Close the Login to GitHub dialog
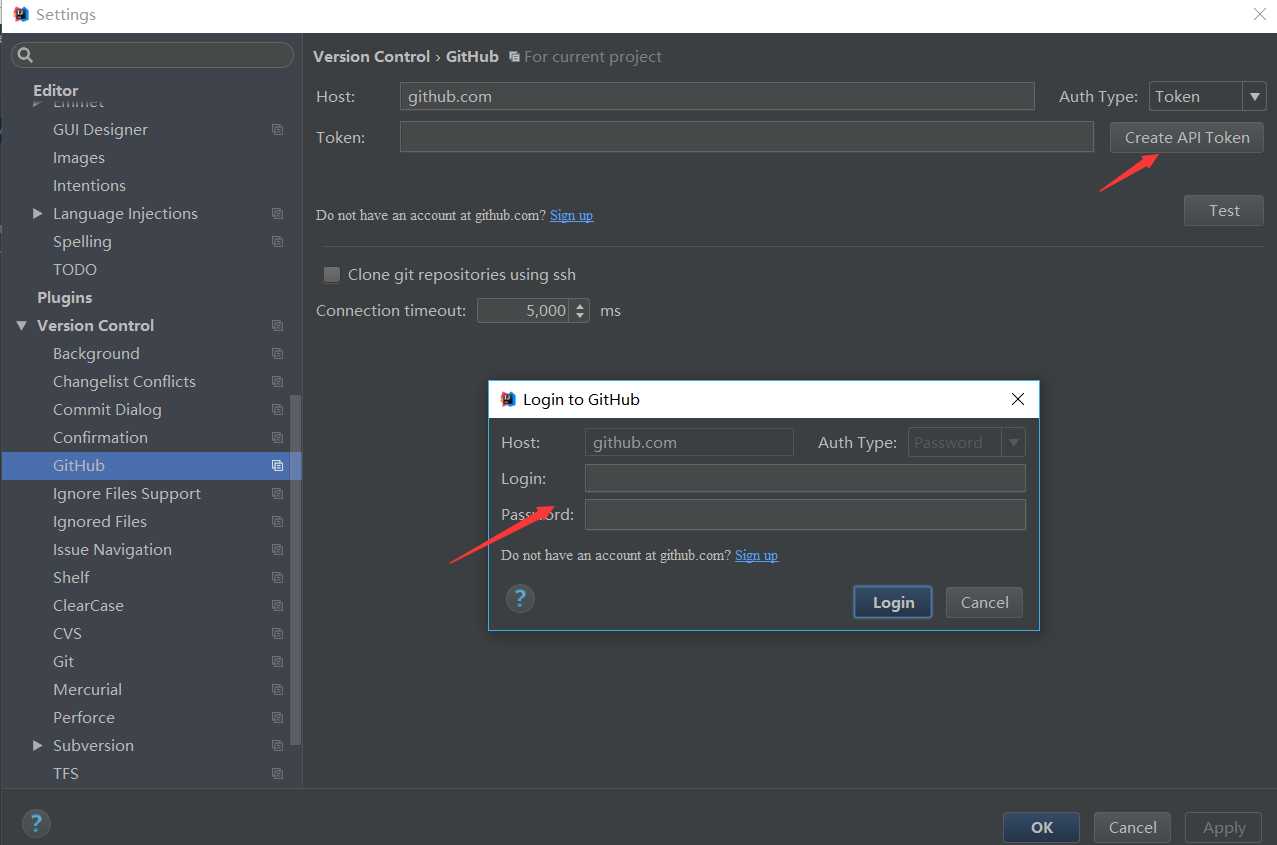Screen dimensions: 1277x845 coord(1018,399)
